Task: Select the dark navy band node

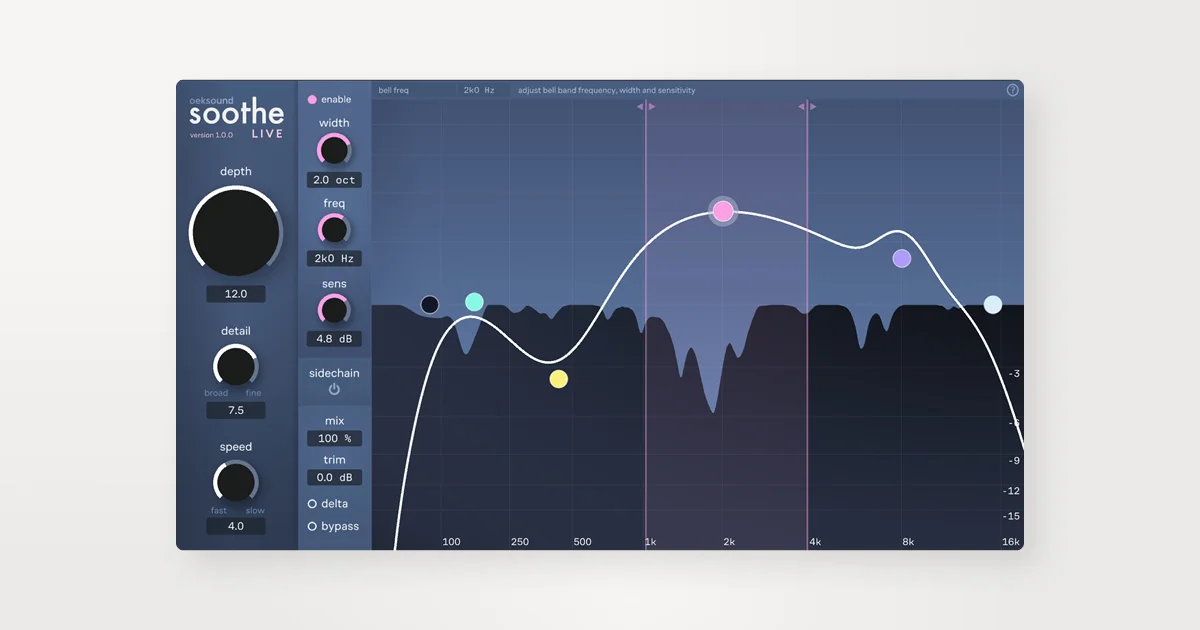Action: pyautogui.click(x=430, y=305)
